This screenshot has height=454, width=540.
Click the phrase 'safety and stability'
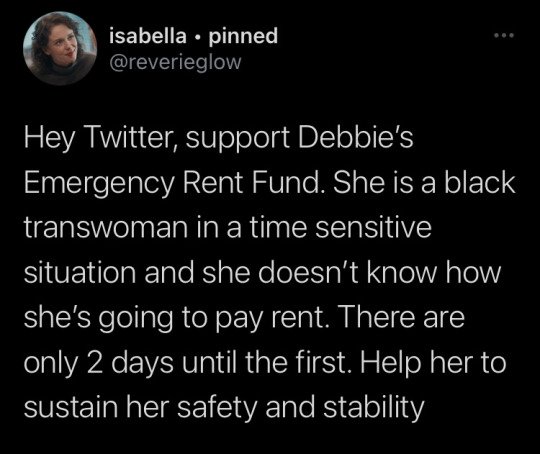tap(301, 407)
